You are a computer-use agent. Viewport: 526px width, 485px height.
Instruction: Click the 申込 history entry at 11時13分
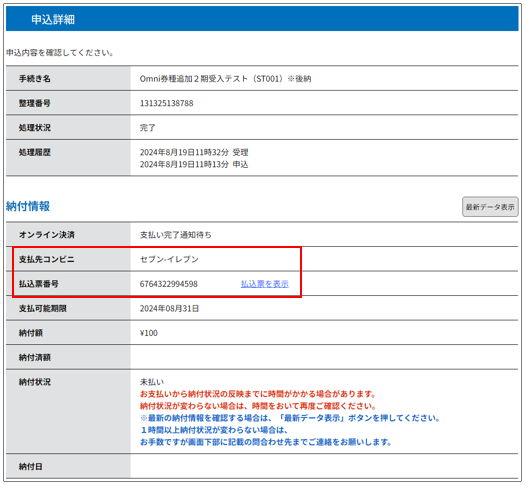tap(194, 164)
